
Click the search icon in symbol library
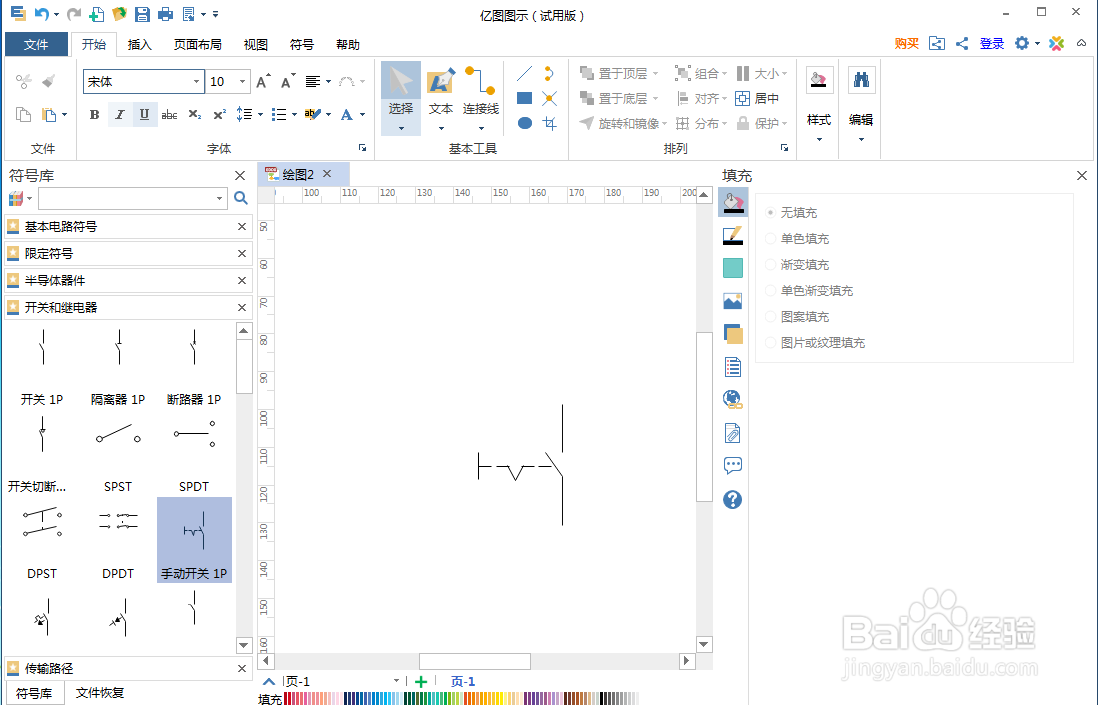241,198
